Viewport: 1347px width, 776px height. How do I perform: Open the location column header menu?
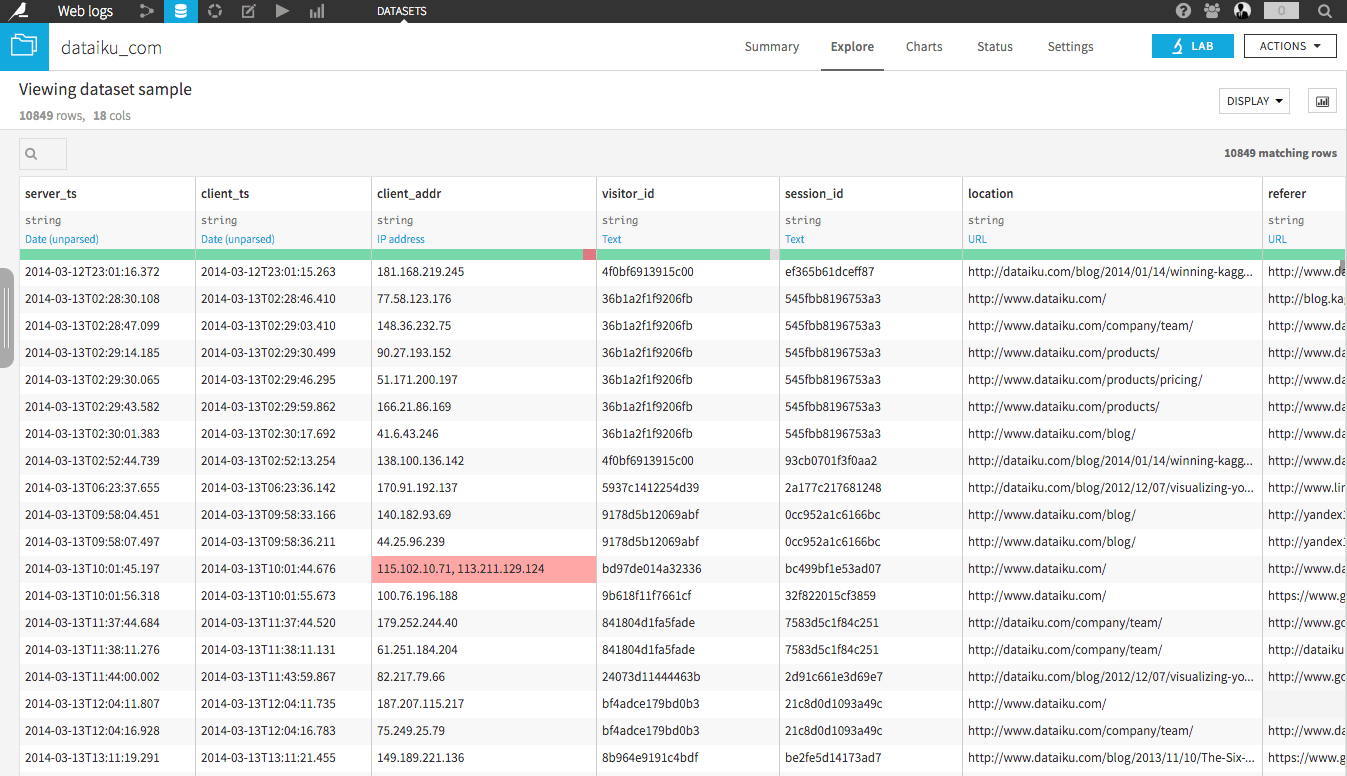click(991, 194)
